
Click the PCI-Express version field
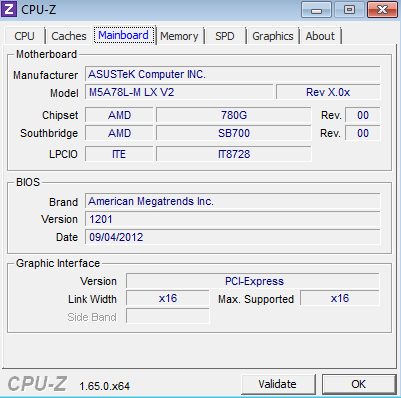(x=253, y=281)
